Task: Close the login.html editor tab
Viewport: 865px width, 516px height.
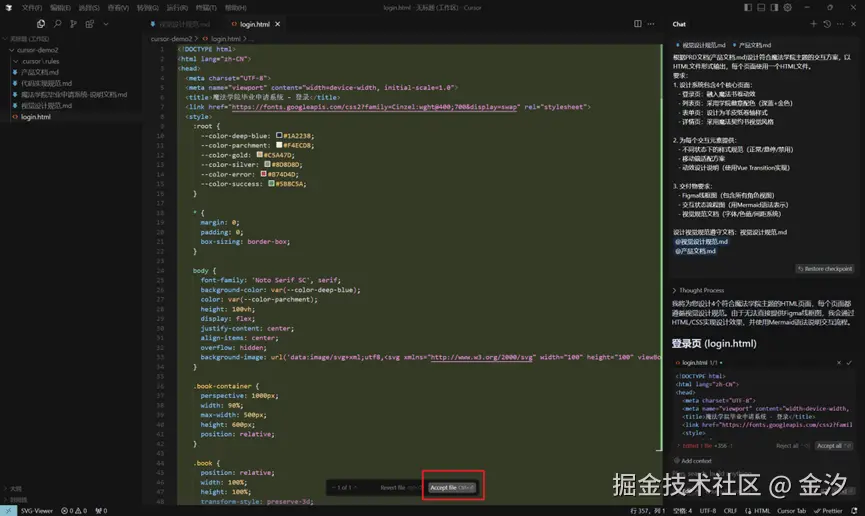Action: click(277, 24)
